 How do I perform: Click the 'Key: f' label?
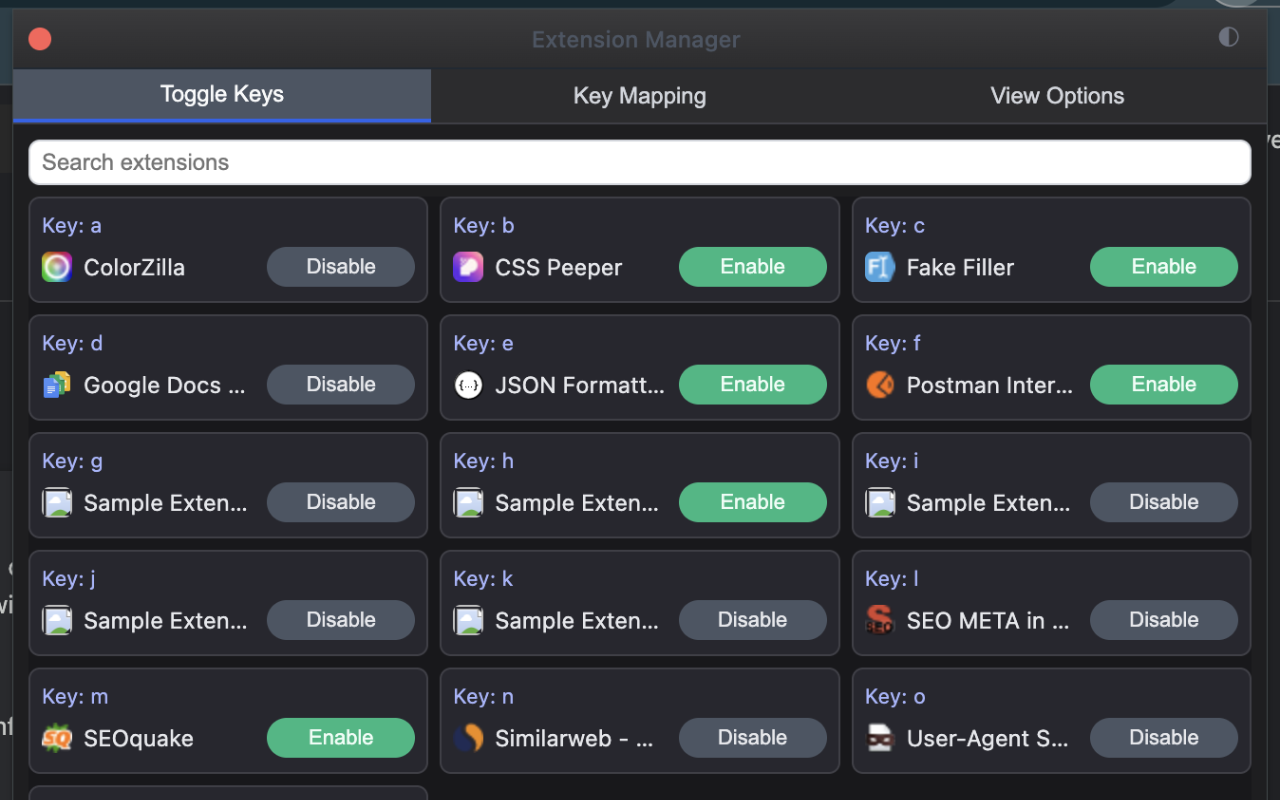pos(893,344)
